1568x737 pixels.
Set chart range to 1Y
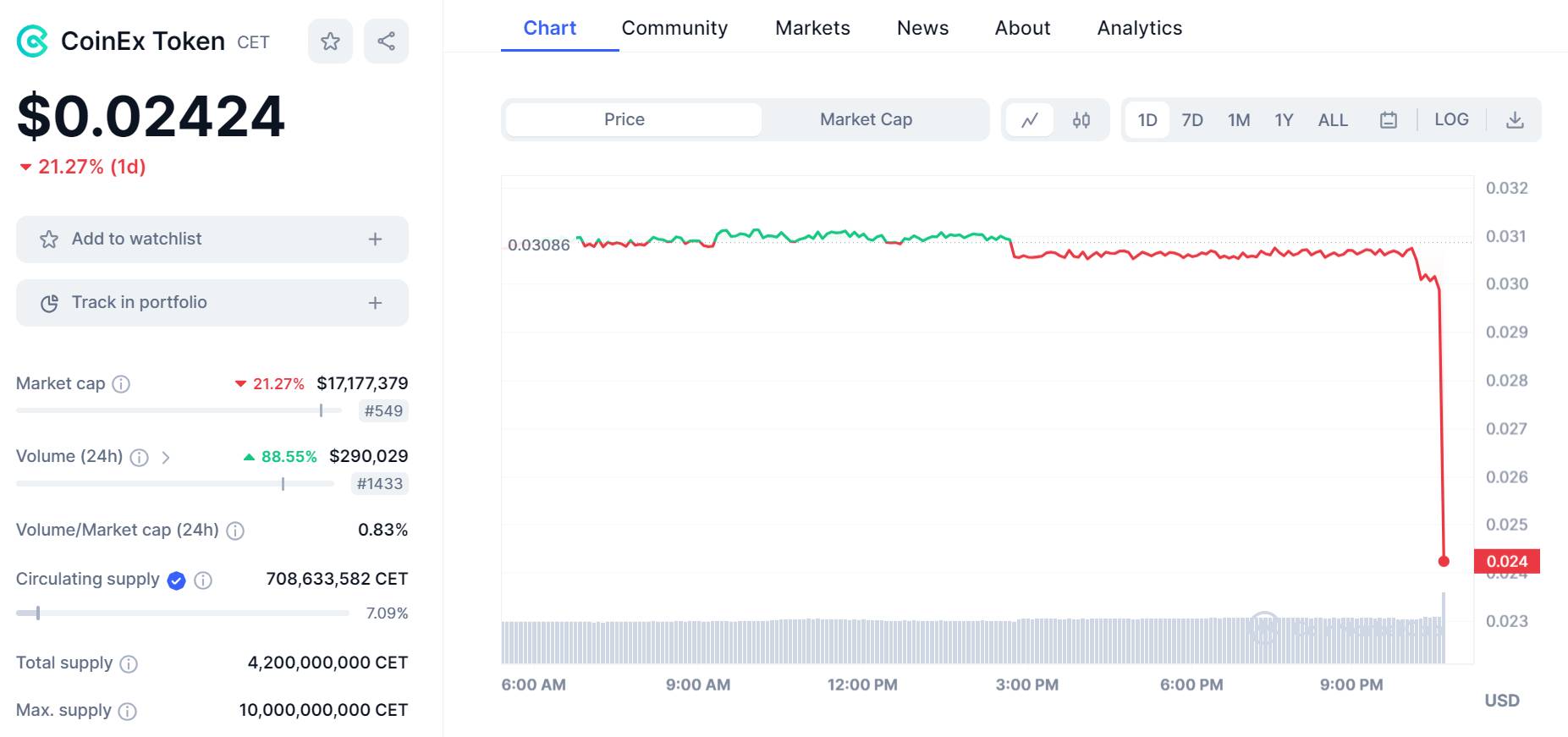pyautogui.click(x=1284, y=119)
